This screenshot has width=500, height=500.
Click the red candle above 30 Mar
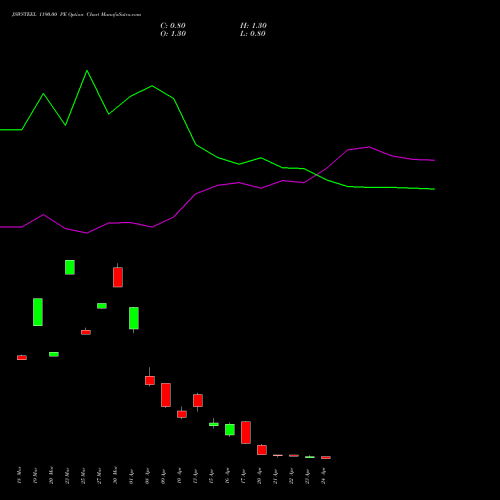click(118, 277)
